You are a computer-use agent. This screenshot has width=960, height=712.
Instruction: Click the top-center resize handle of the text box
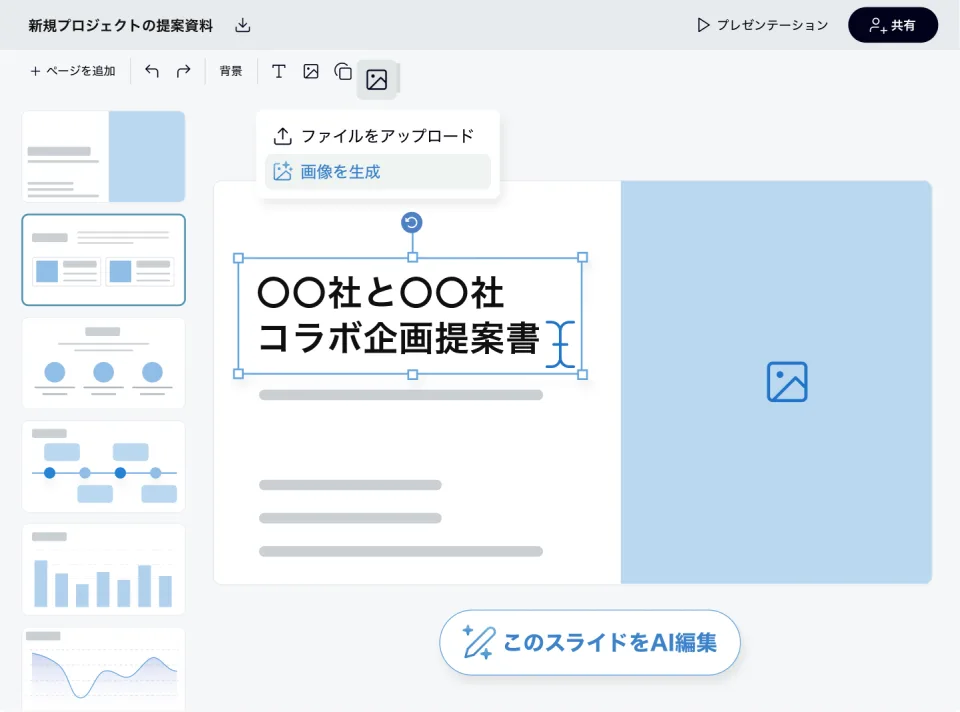coord(412,258)
